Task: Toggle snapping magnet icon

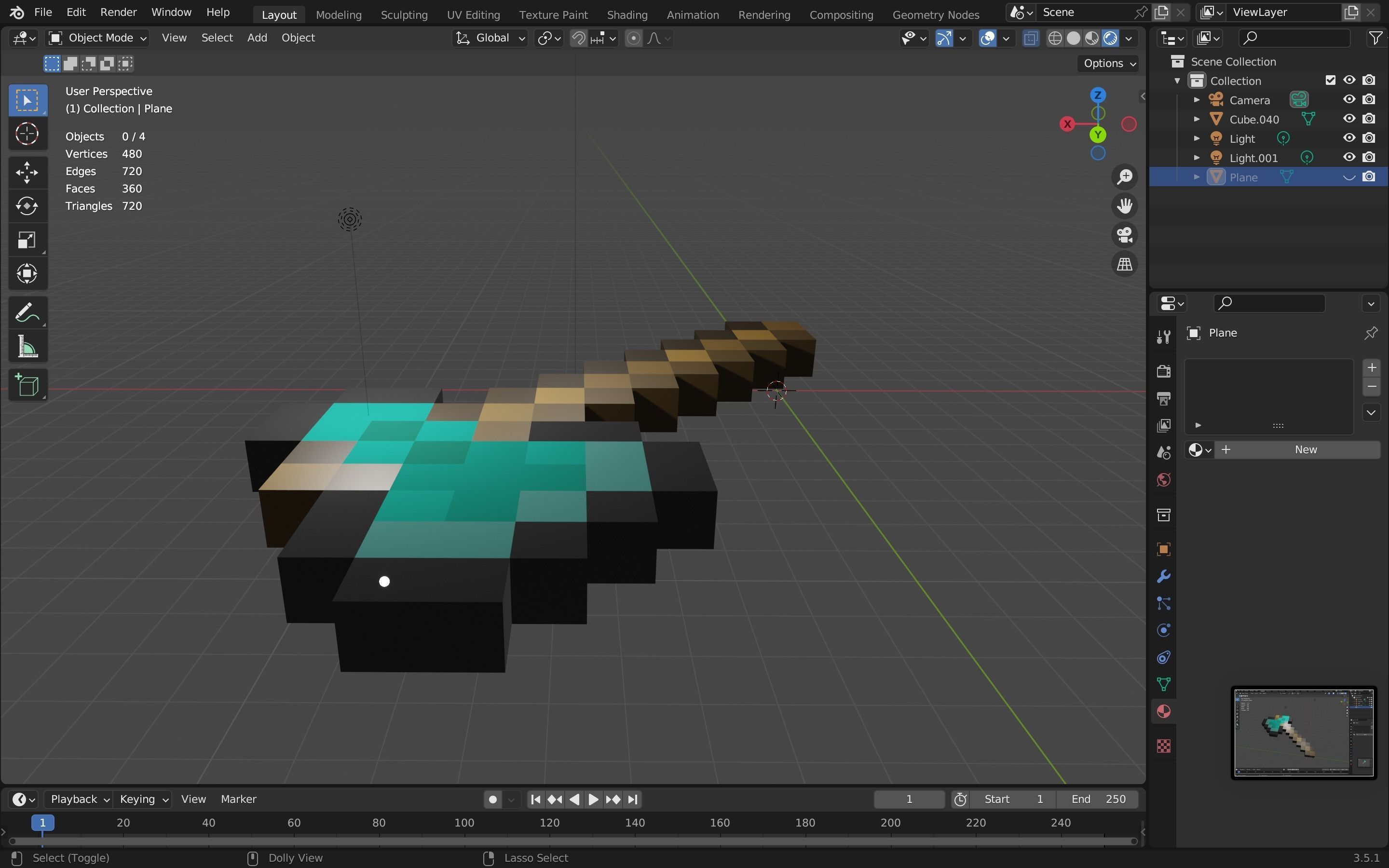Action: click(x=579, y=38)
